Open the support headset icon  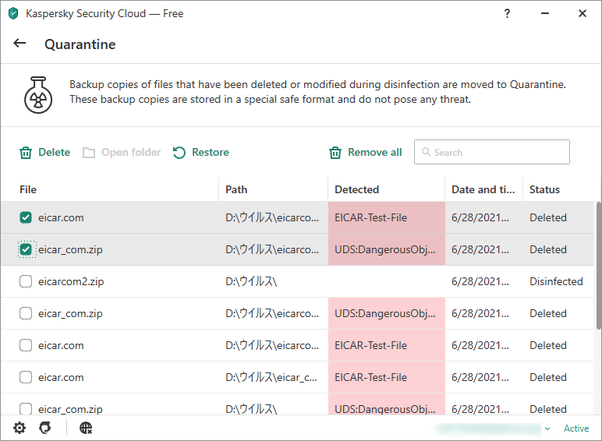coord(45,428)
